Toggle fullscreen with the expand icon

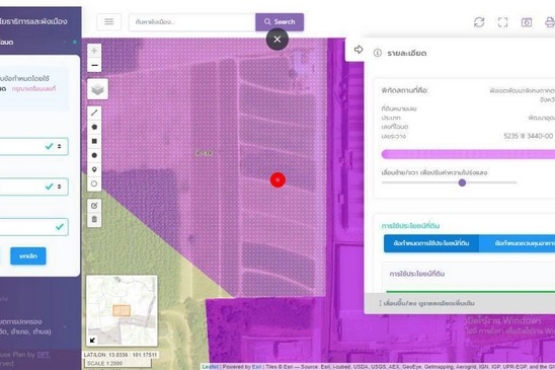coord(503,22)
